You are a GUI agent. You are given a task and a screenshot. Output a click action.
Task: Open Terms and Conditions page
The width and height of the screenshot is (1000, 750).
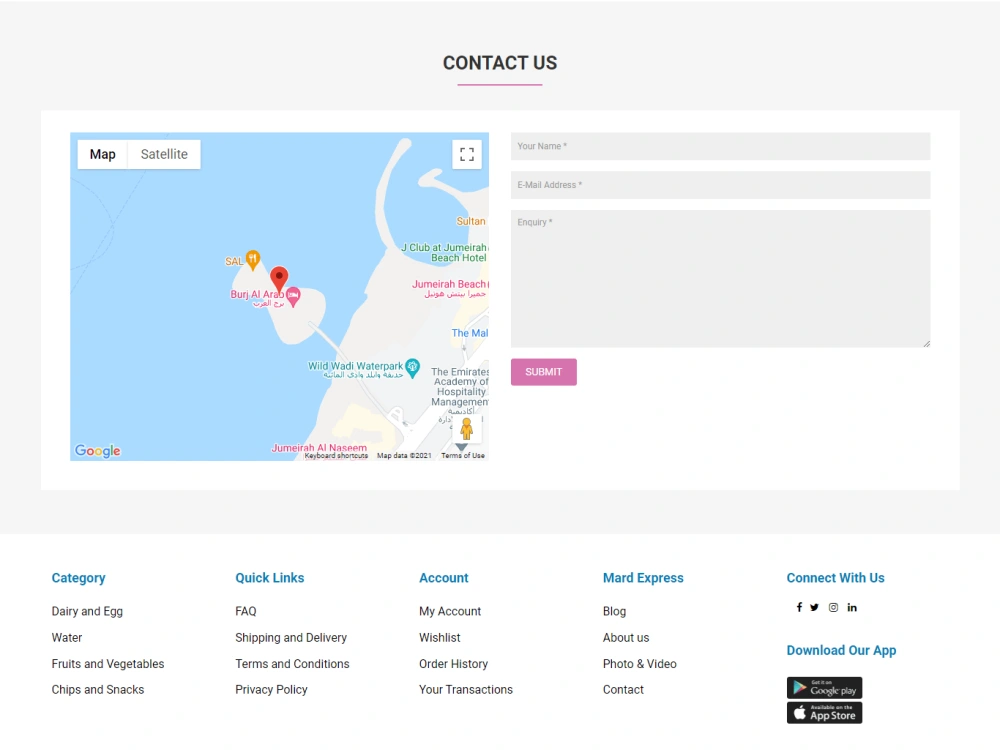tap(292, 663)
